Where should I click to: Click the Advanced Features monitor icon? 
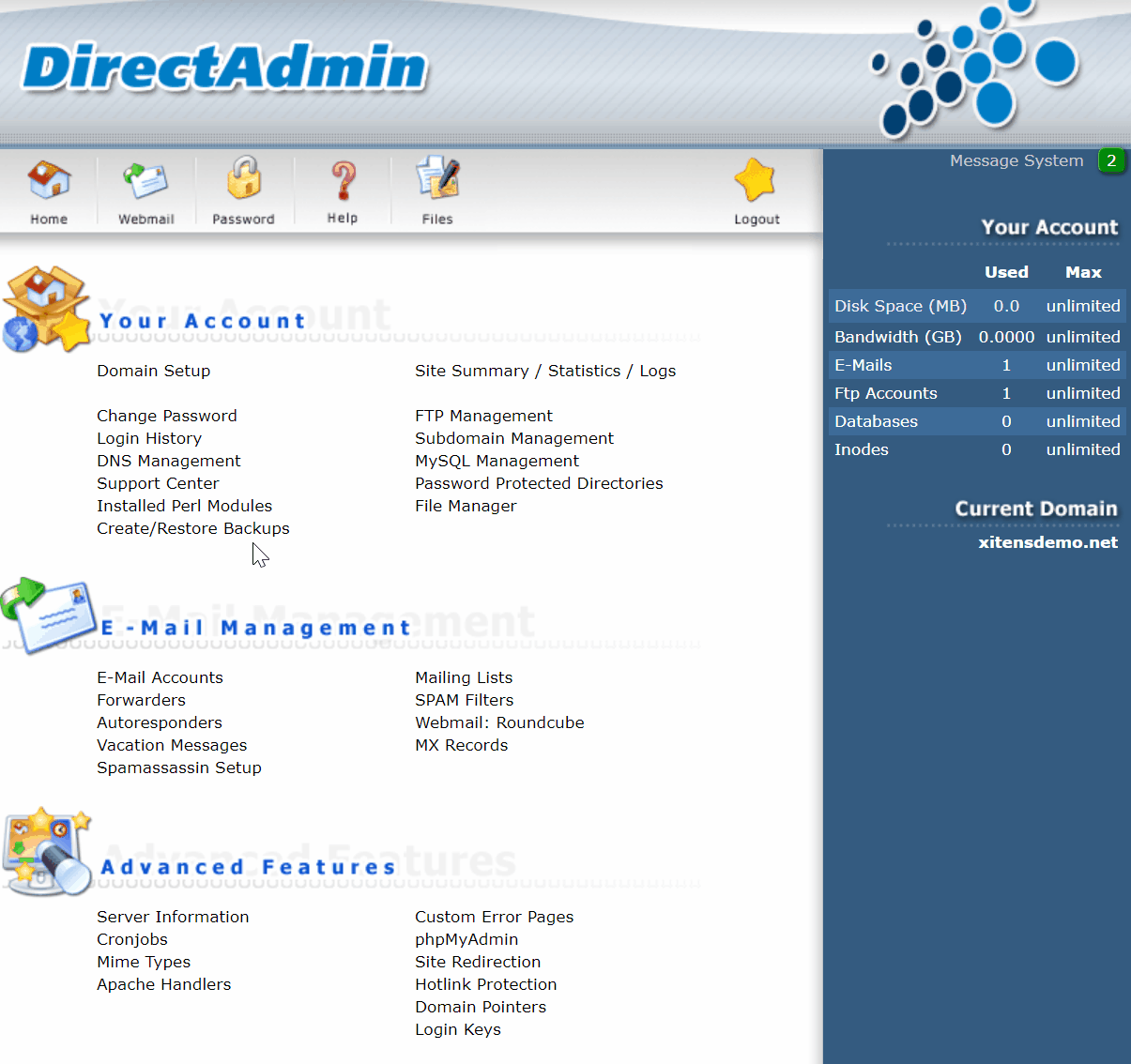point(47,851)
